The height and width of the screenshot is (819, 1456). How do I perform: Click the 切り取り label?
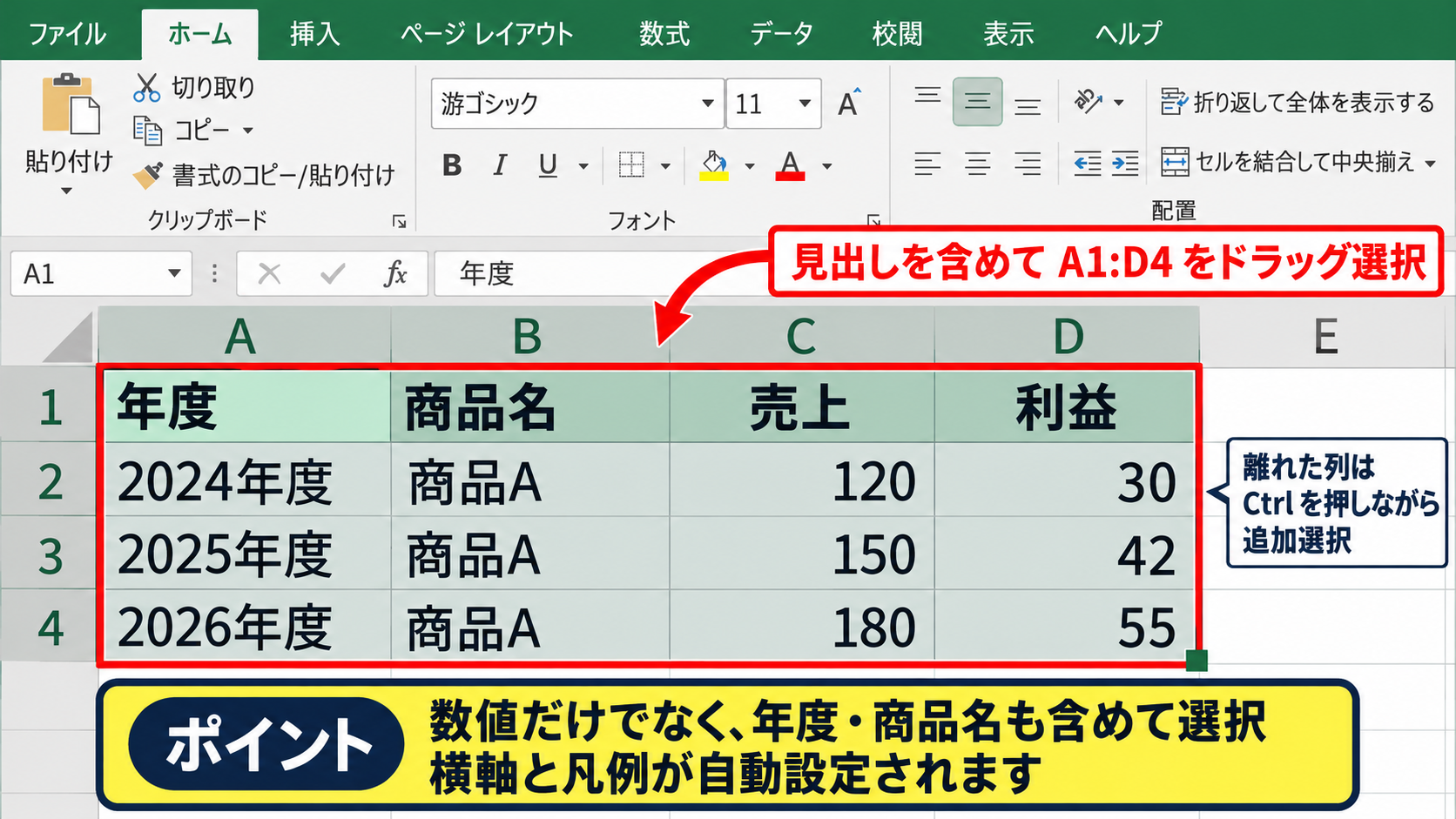click(x=213, y=87)
